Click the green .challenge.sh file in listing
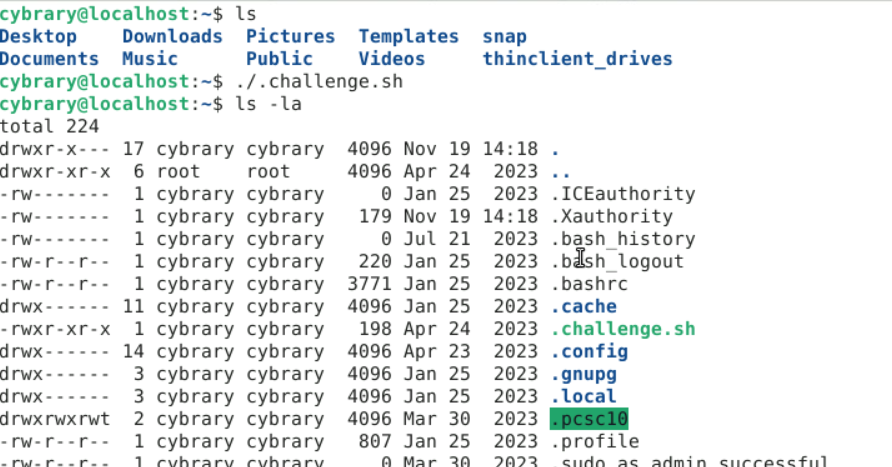Image resolution: width=892 pixels, height=467 pixels. 622,329
